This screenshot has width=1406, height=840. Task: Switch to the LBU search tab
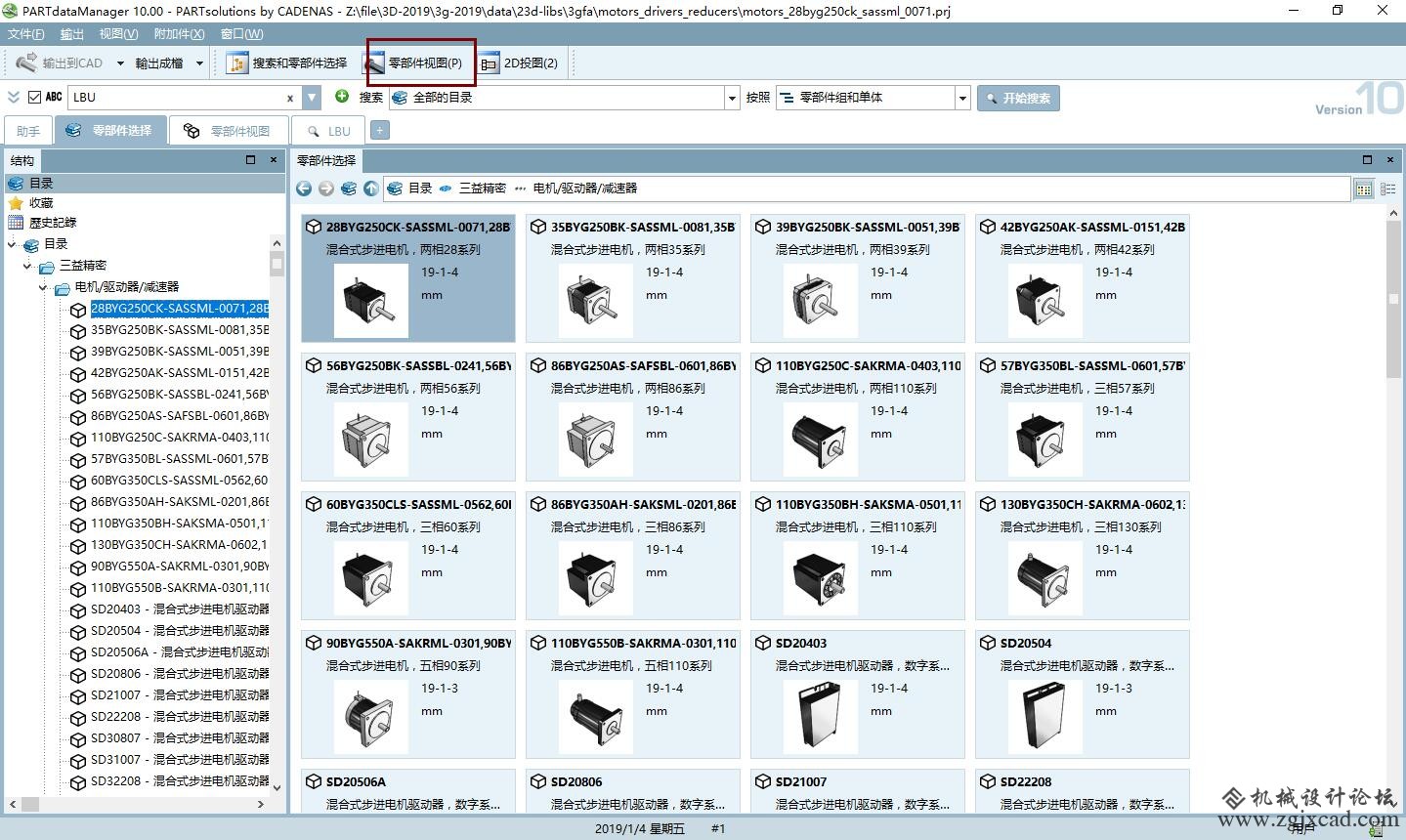click(328, 131)
